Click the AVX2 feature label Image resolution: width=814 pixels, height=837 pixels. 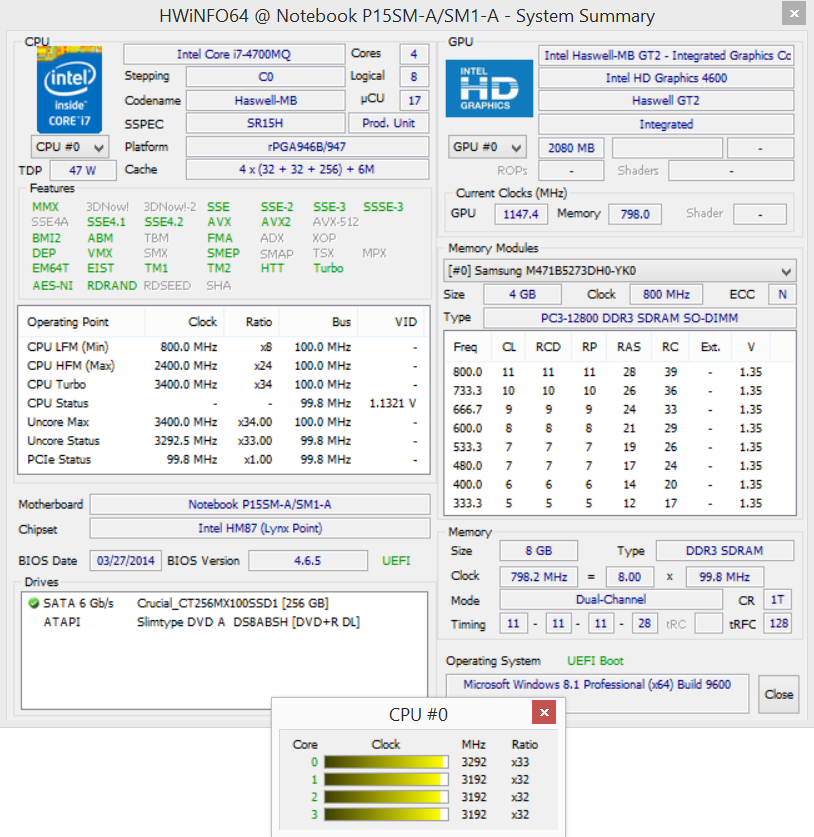[276, 222]
